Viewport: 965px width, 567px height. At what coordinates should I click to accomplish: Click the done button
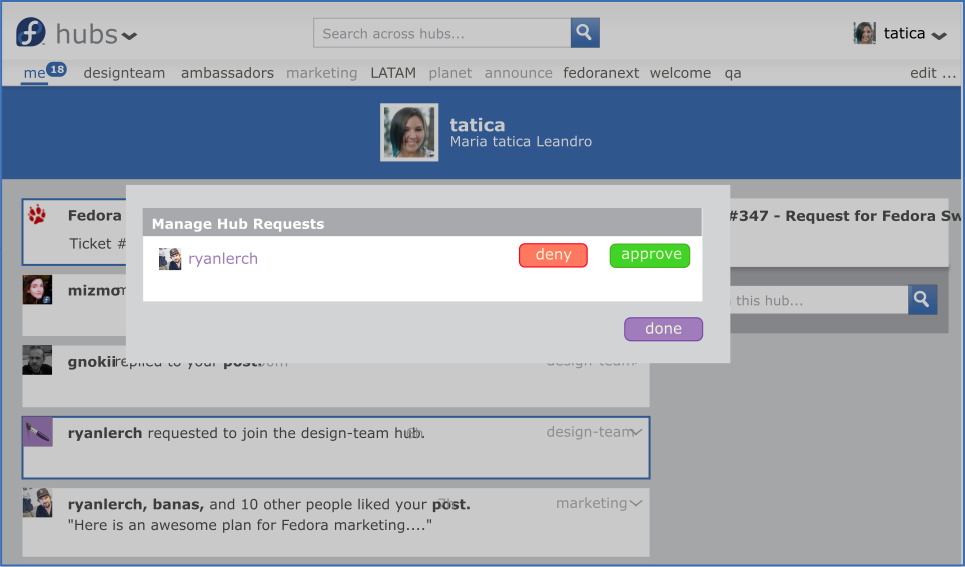tap(663, 329)
